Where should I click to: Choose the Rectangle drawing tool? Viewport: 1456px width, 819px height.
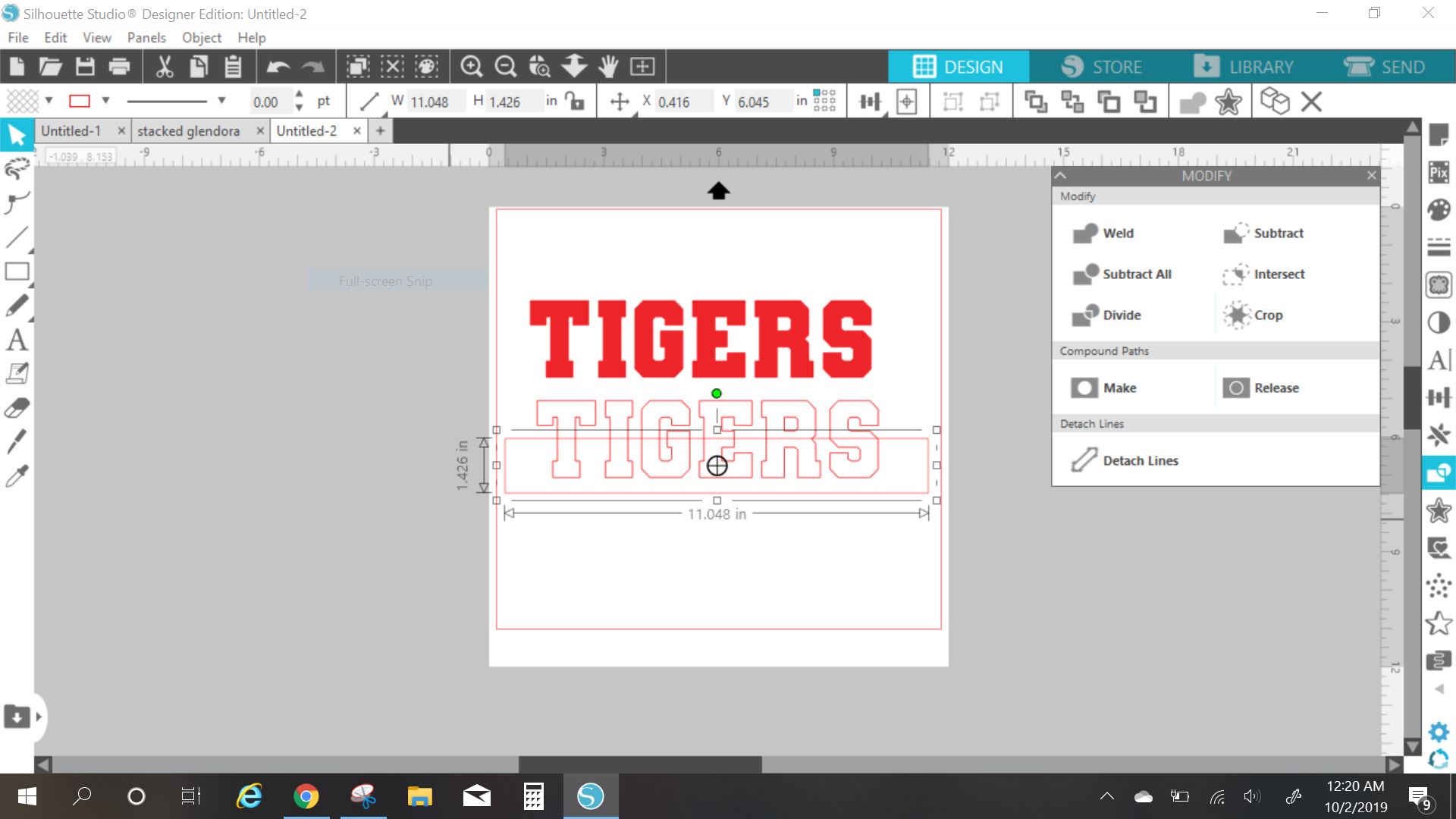pyautogui.click(x=17, y=271)
